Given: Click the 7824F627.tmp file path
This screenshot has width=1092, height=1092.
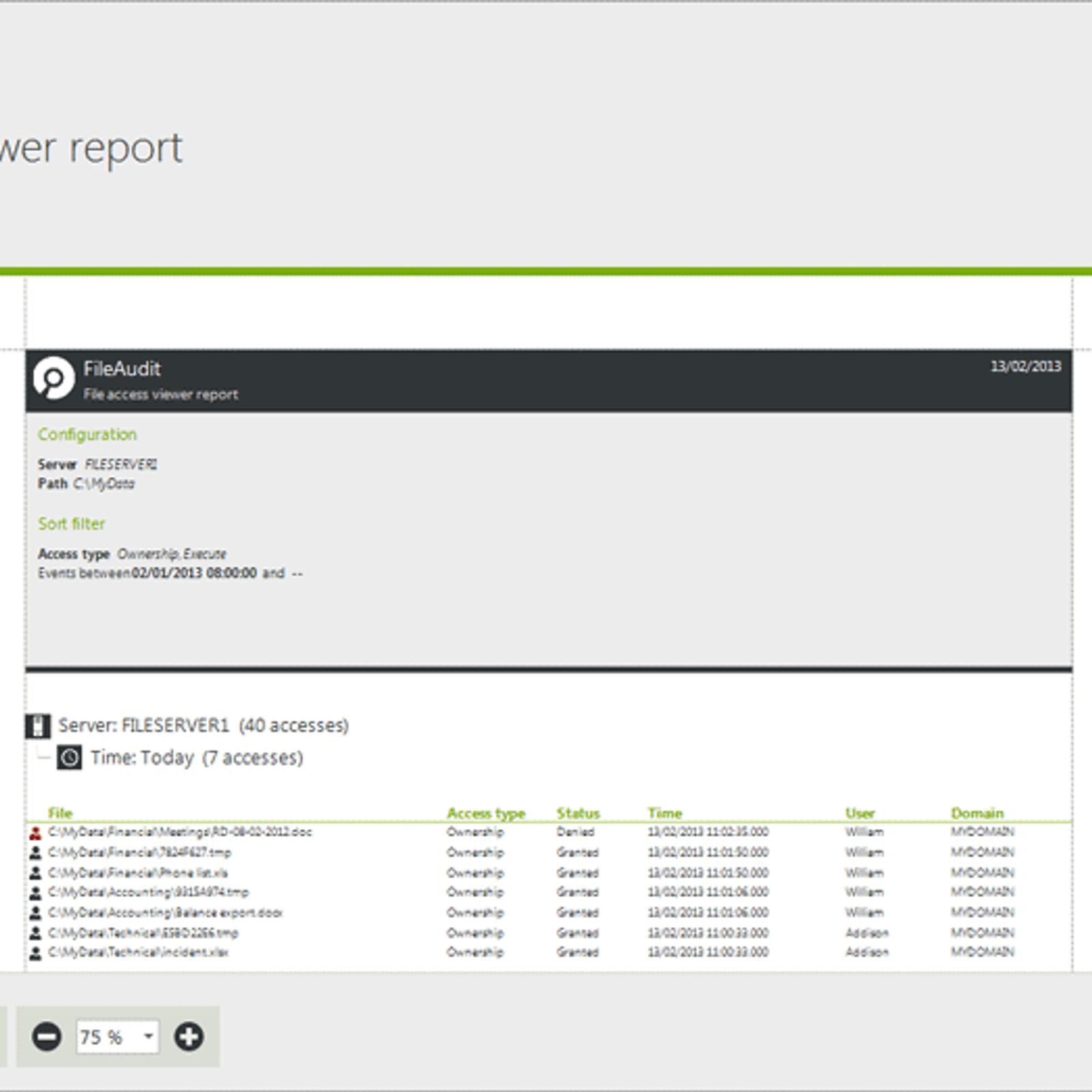Looking at the screenshot, I should tap(139, 852).
